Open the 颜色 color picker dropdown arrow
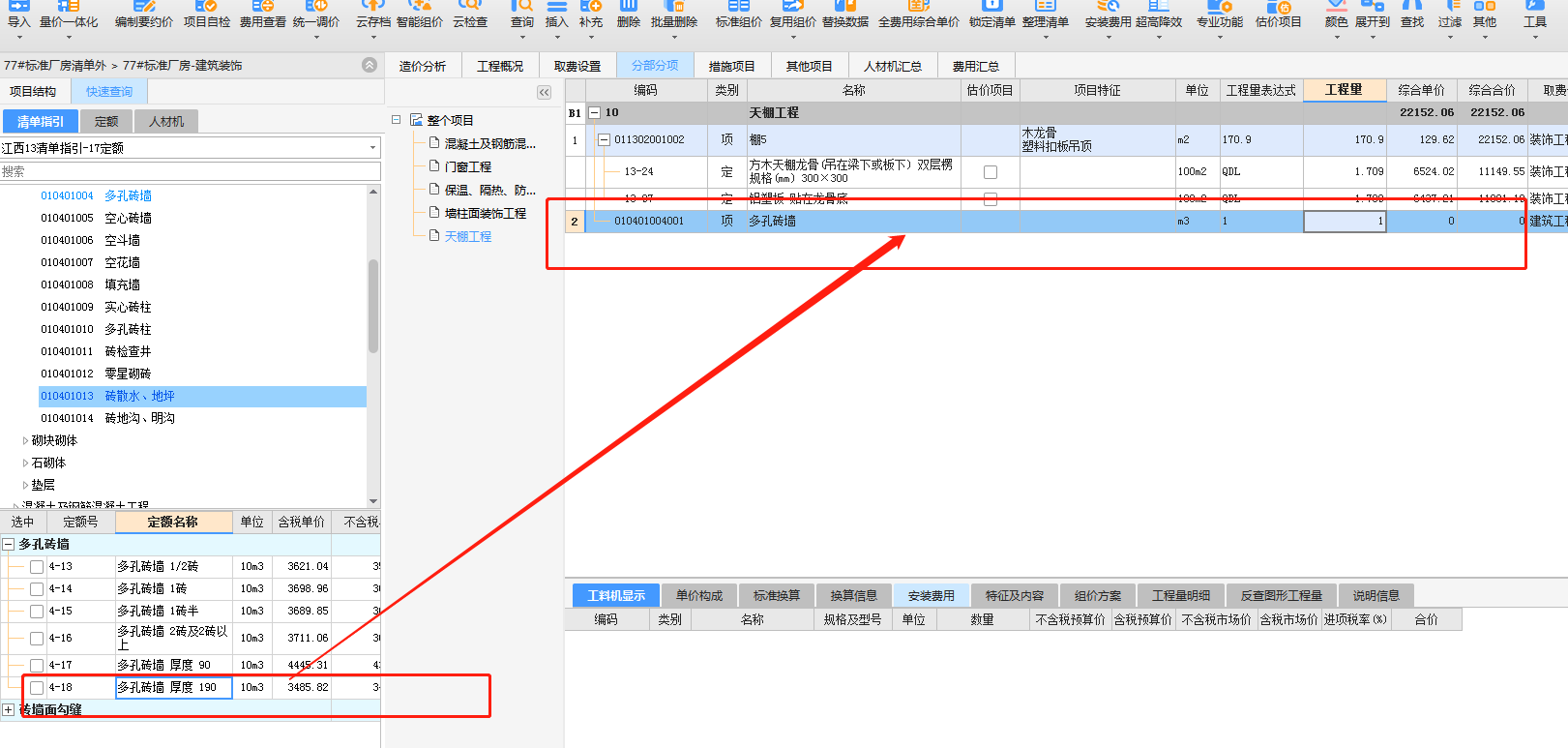1568x748 pixels. [1337, 38]
